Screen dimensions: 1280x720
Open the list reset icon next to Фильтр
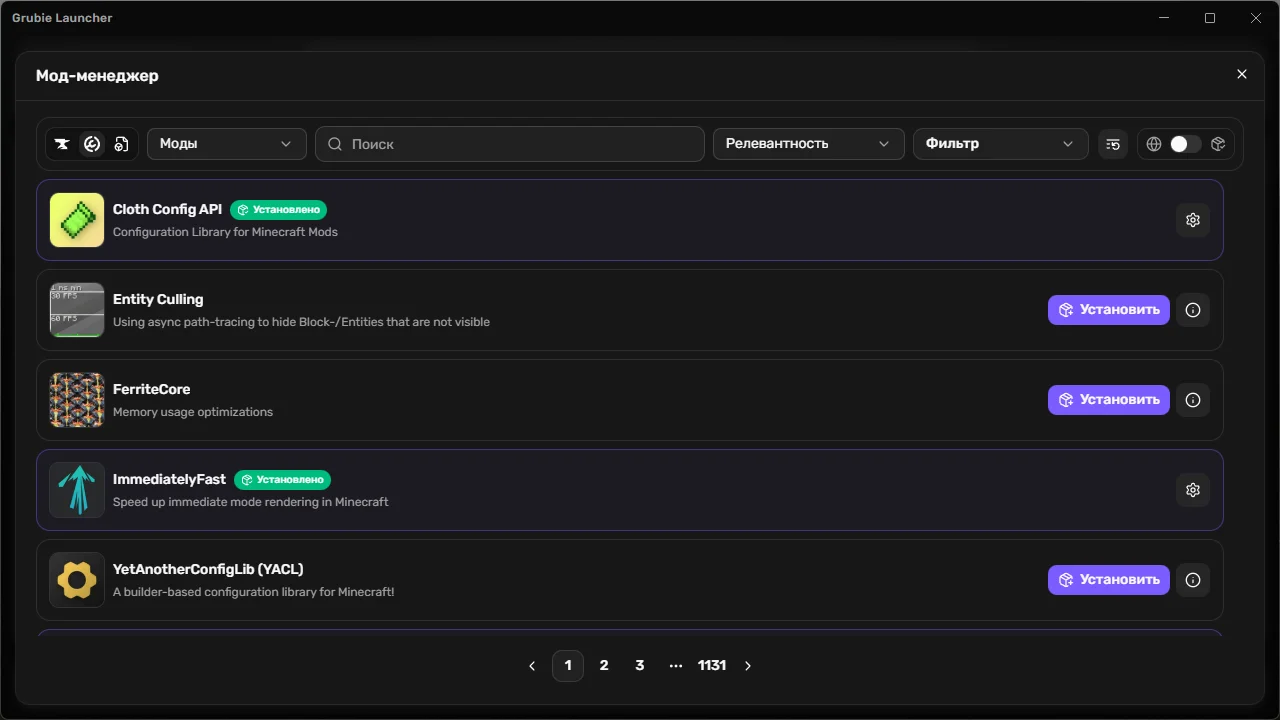(1113, 144)
